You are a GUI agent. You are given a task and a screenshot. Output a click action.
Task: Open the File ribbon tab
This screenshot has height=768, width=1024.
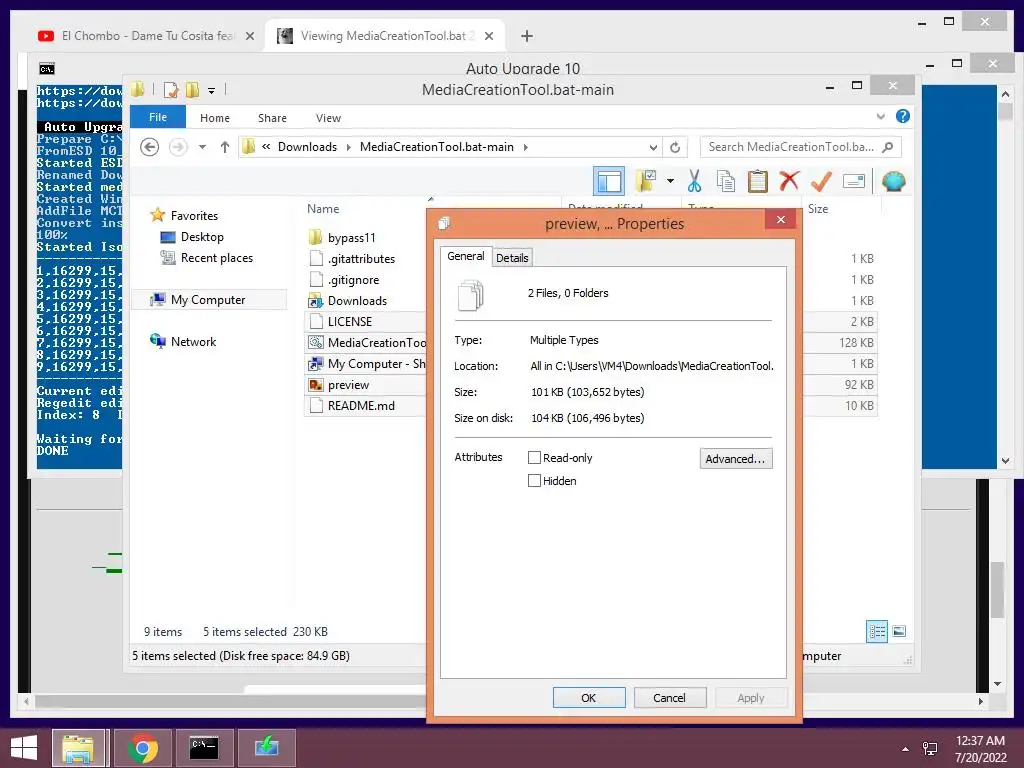158,117
